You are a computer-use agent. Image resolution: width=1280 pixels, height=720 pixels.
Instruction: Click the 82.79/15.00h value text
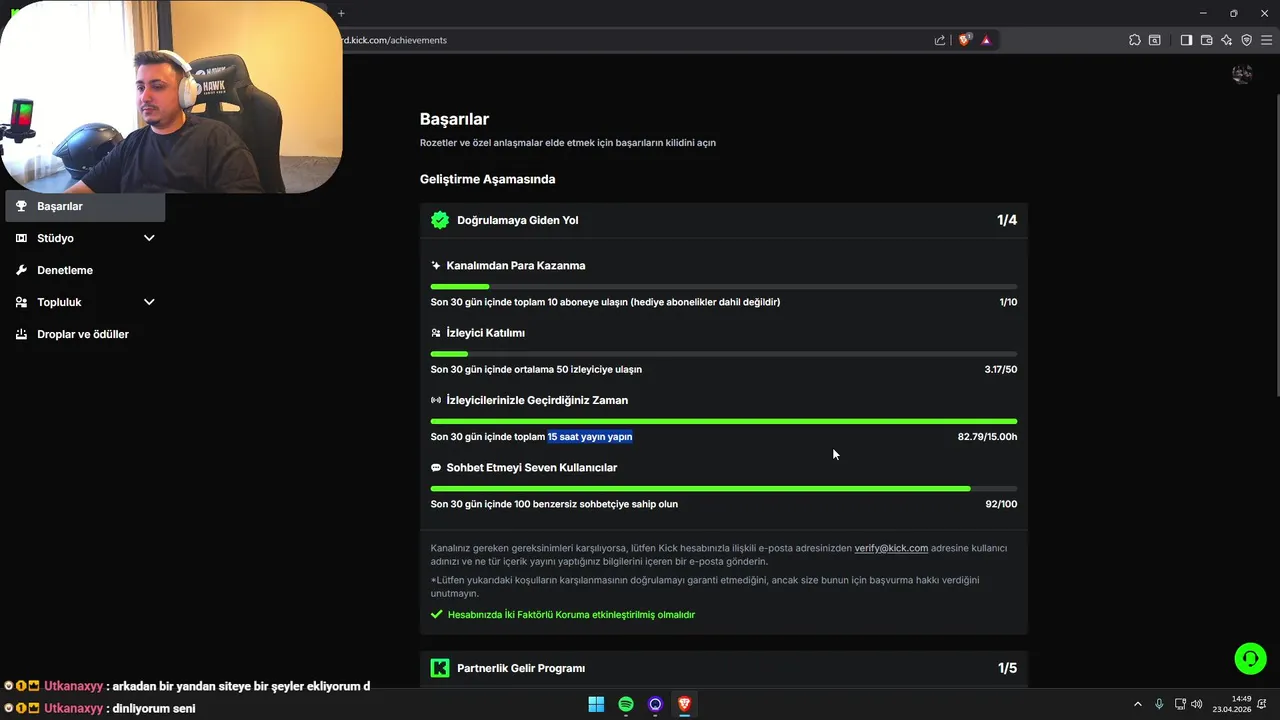[x=987, y=437]
